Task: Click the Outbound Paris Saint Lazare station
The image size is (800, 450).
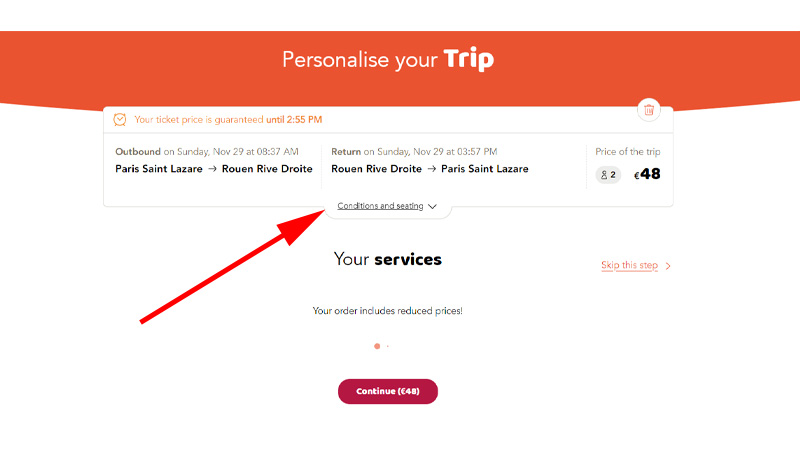Action: click(x=159, y=169)
